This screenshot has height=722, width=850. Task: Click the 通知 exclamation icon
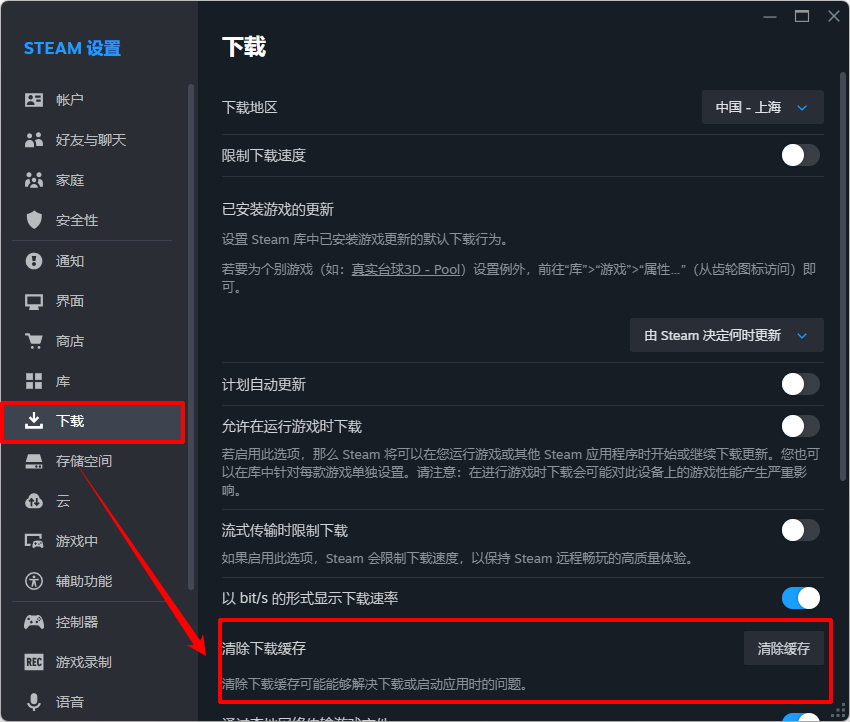pyautogui.click(x=34, y=261)
